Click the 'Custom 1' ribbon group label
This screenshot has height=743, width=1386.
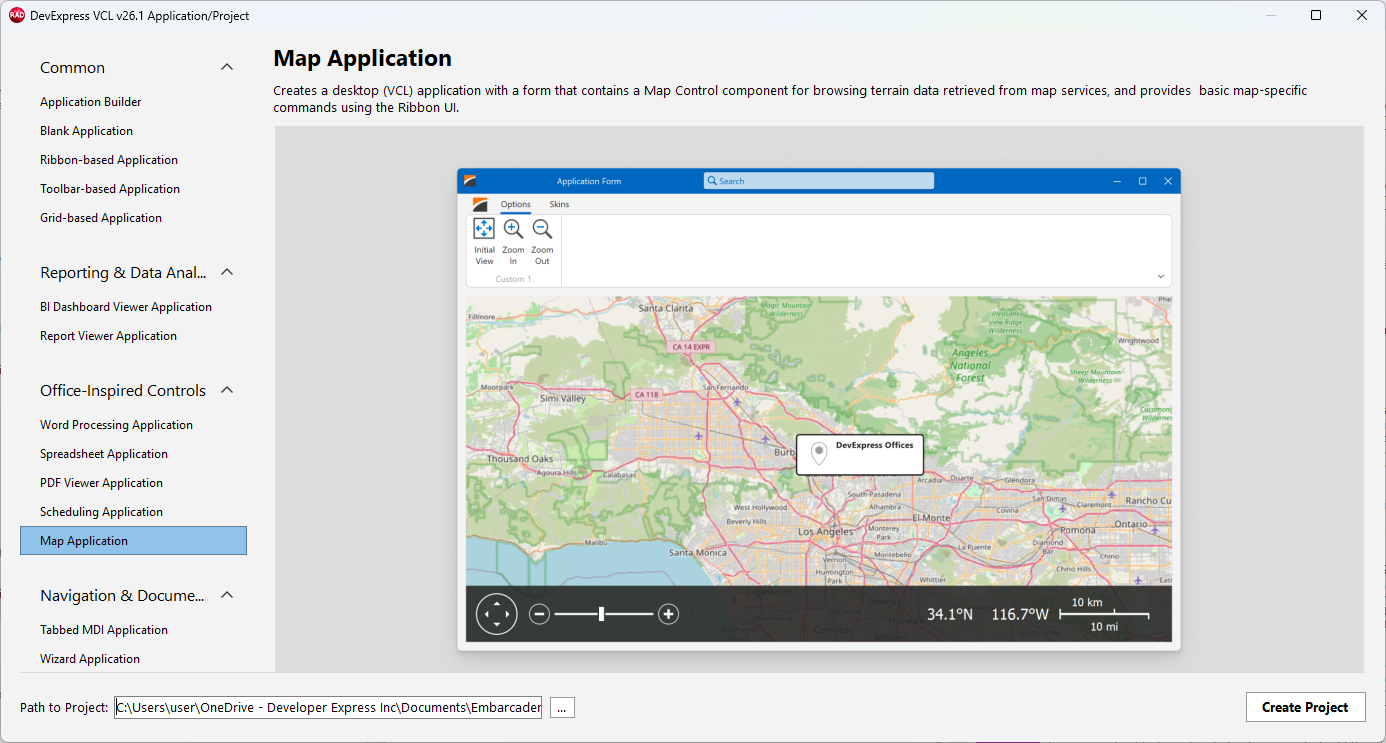(x=514, y=279)
